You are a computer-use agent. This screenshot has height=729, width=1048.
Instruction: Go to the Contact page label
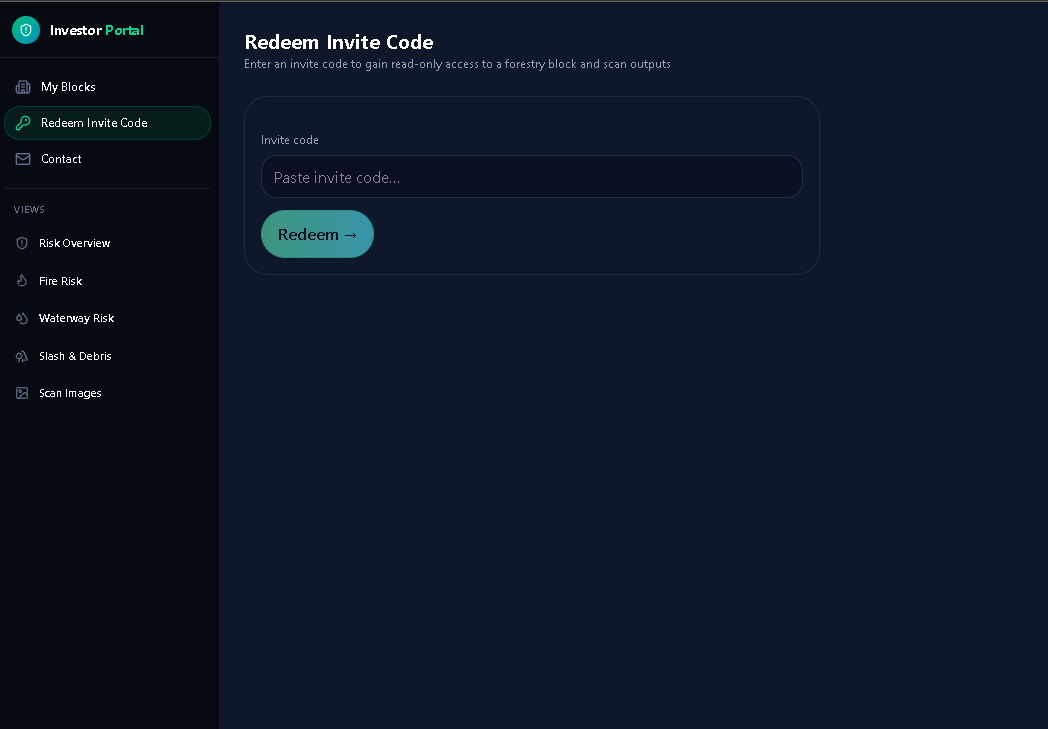61,159
